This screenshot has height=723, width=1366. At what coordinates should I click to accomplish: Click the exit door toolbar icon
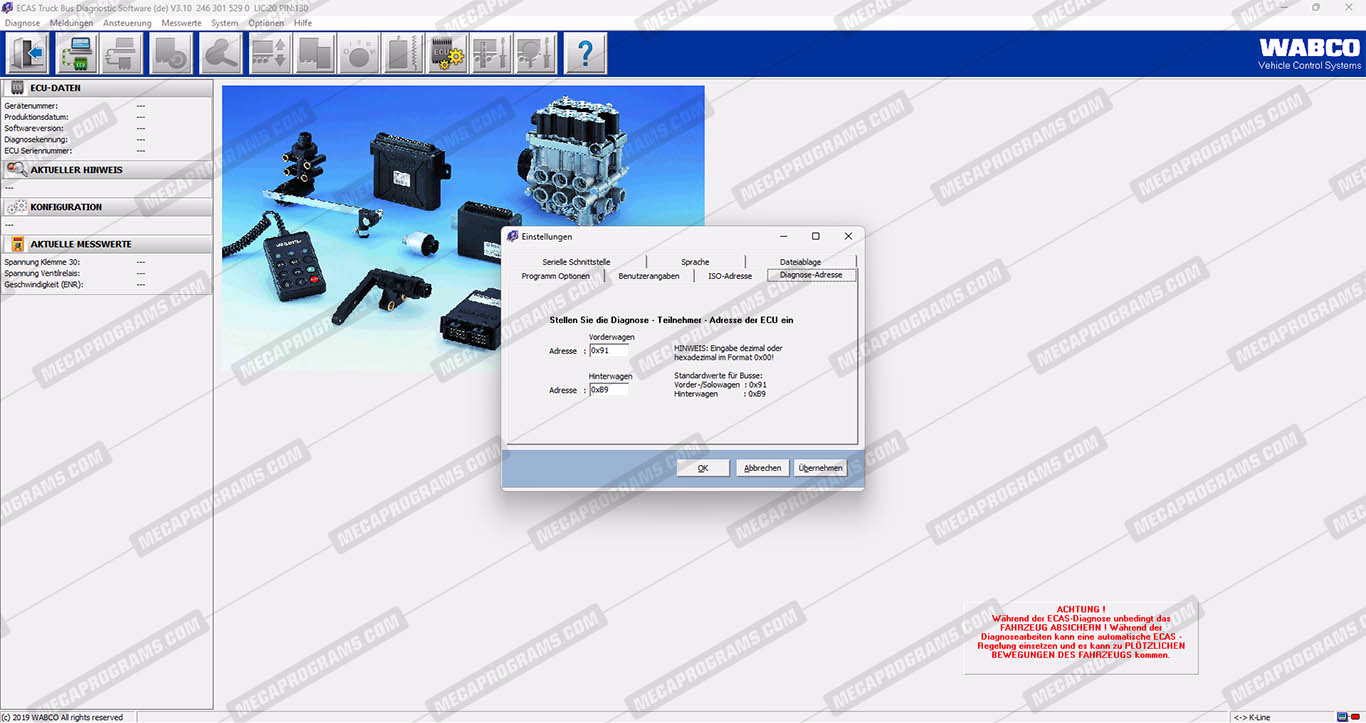(27, 54)
